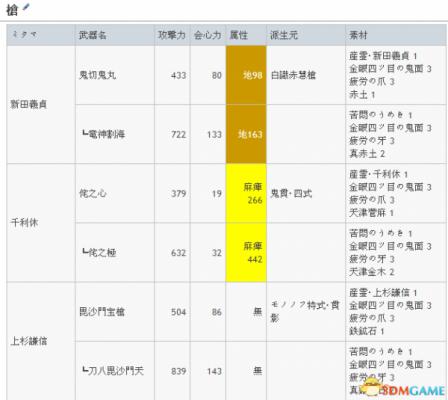Click the 攻撃力 column header
Viewport: 448px width, 400px height.
point(172,35)
